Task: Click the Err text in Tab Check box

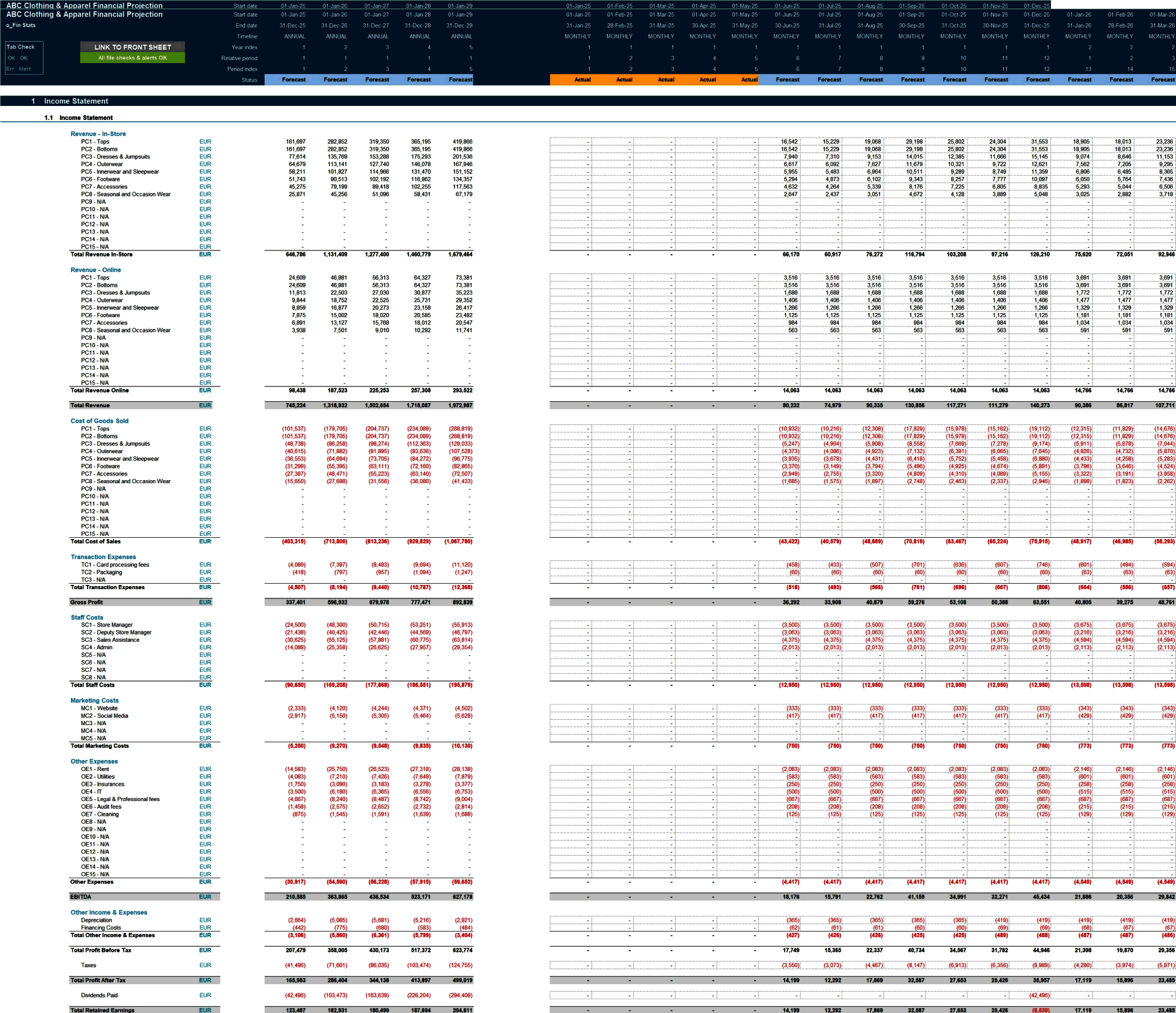Action: click(x=10, y=69)
